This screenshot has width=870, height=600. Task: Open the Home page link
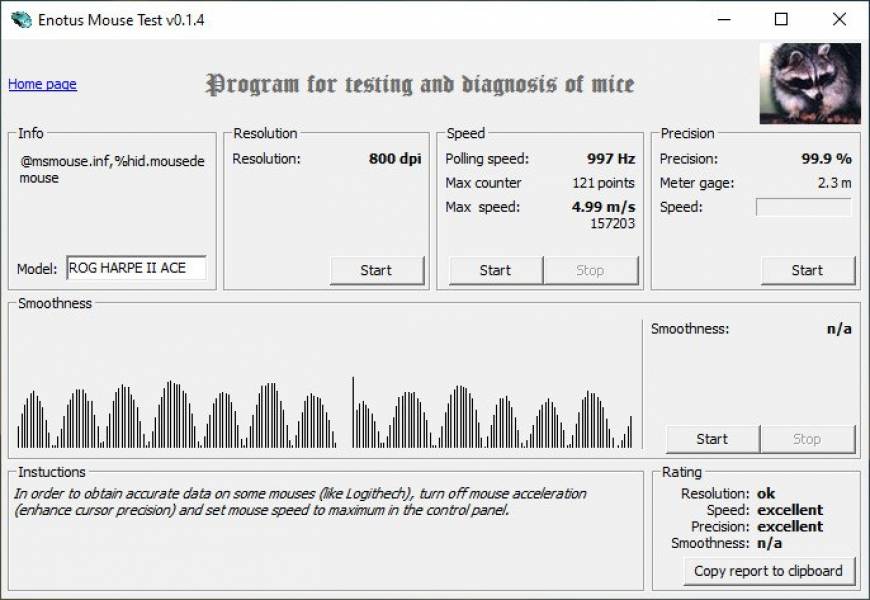[x=42, y=85]
